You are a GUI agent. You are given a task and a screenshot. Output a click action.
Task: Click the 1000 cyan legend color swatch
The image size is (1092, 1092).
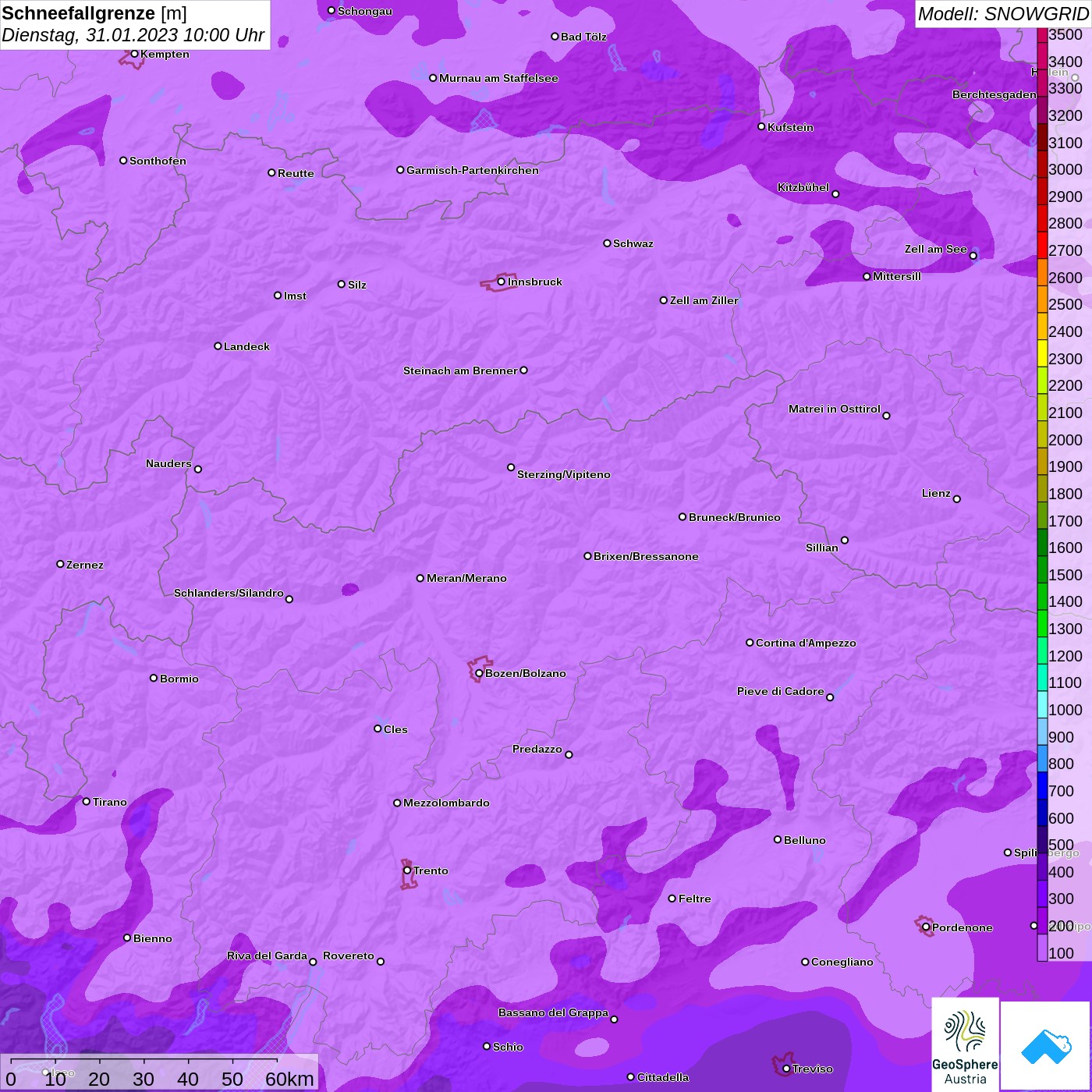pos(1042,703)
